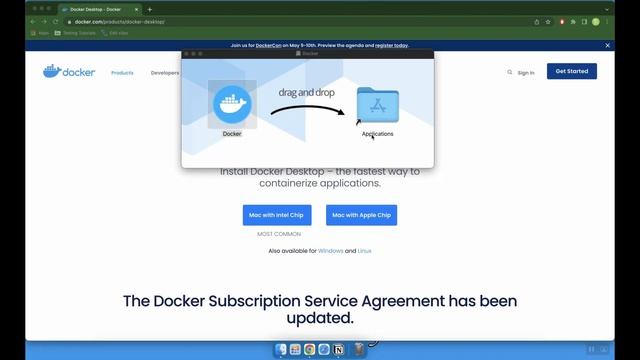The width and height of the screenshot is (640, 360).
Task: Open Finder from the Dock
Action: 281,349
